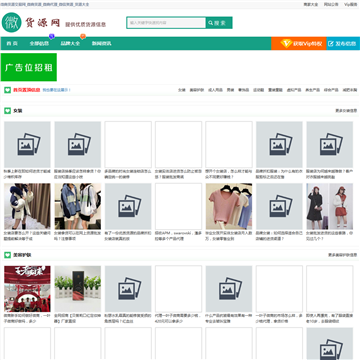Open the red exhibition booth thumbnail
The width and height of the screenshot is (360, 360).
pos(27,289)
